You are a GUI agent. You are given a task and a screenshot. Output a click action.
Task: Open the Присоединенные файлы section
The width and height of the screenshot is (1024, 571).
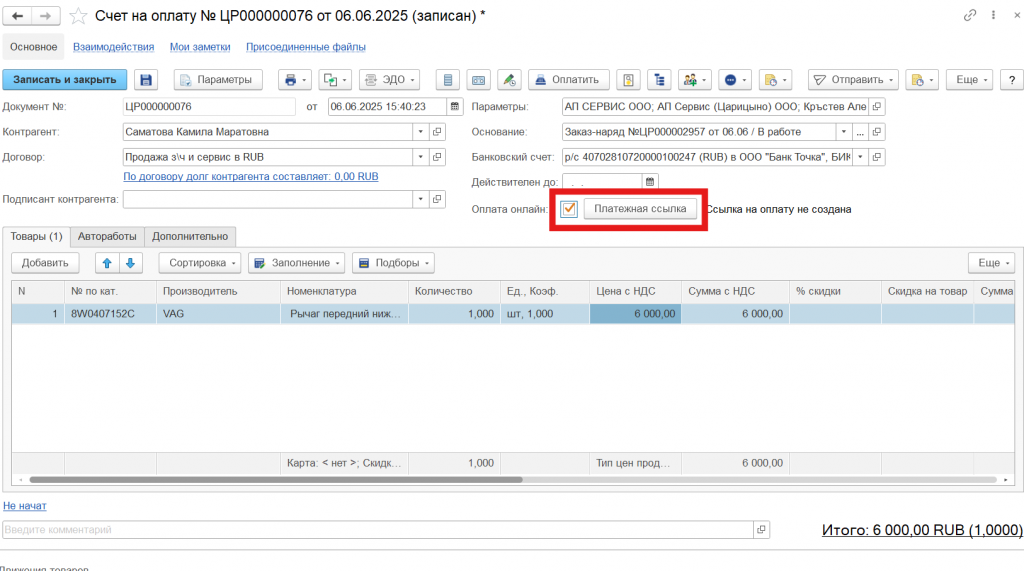[x=305, y=47]
